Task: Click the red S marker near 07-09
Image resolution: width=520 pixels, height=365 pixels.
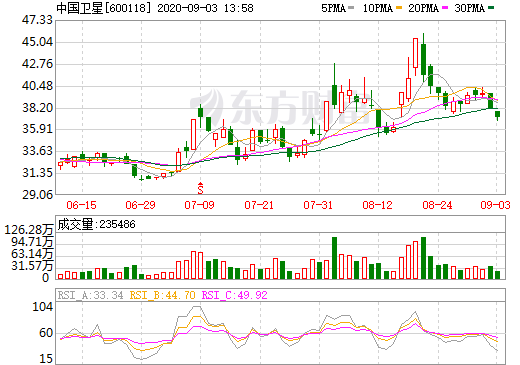Action: pyautogui.click(x=200, y=189)
